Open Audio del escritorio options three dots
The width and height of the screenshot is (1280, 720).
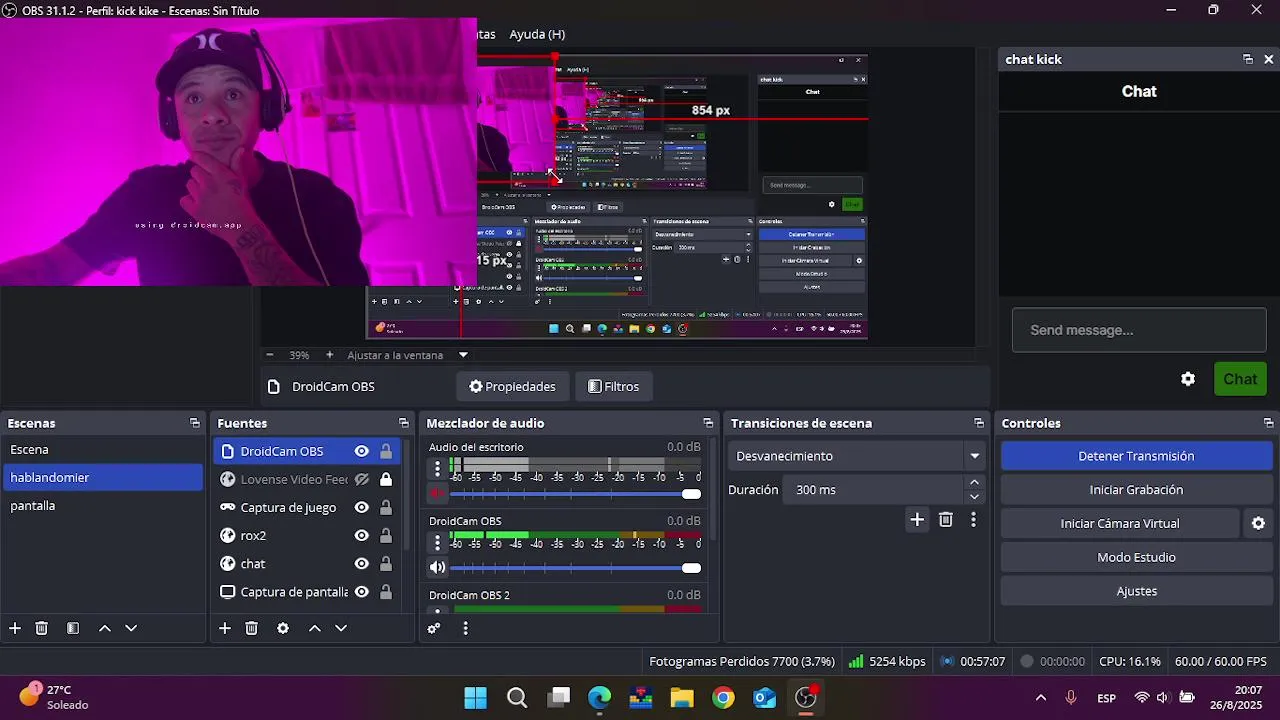(437, 468)
